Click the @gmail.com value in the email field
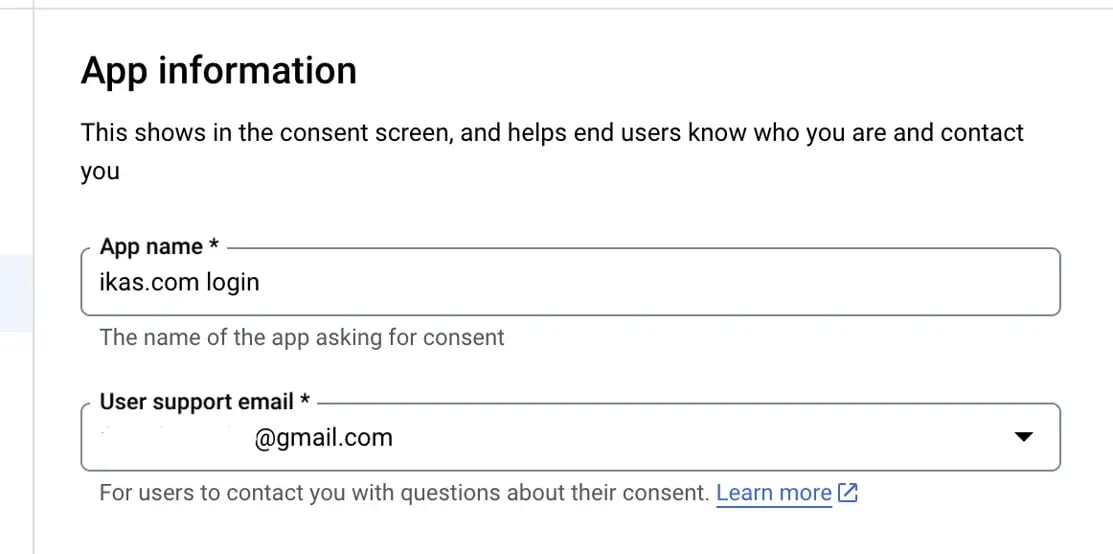 pyautogui.click(x=324, y=438)
